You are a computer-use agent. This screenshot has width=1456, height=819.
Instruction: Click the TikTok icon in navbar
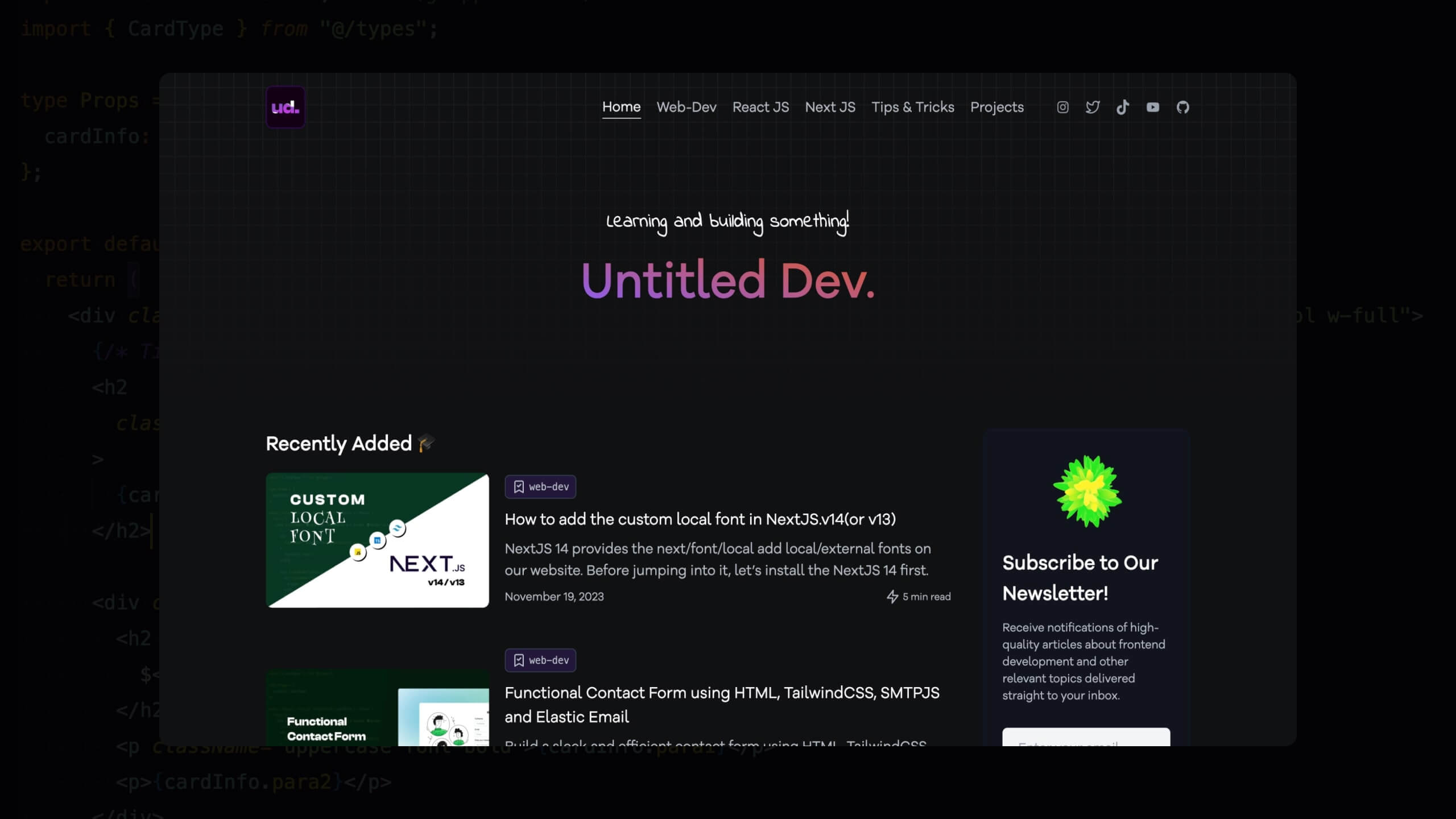(x=1122, y=107)
